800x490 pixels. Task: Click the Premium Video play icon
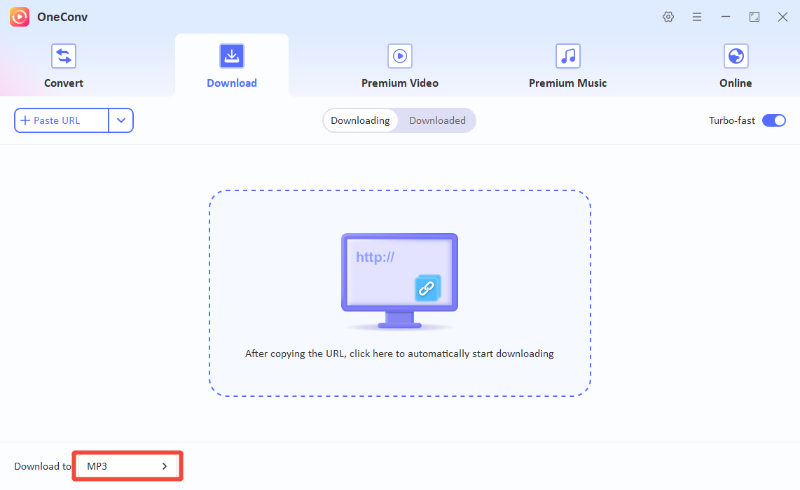click(x=400, y=56)
